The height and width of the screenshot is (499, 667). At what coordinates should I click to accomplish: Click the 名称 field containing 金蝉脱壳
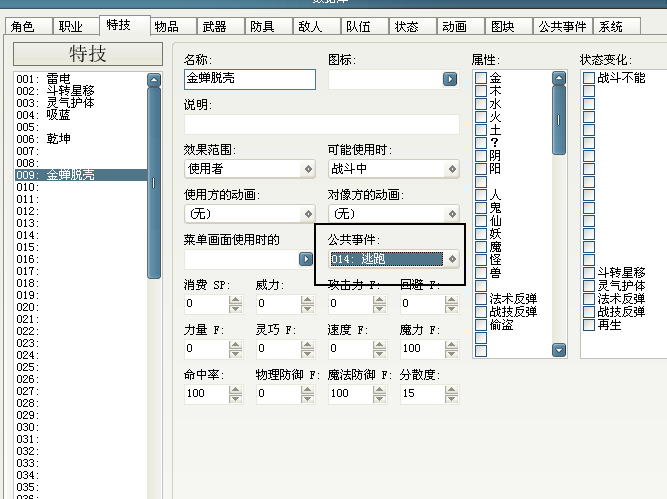[x=250, y=79]
